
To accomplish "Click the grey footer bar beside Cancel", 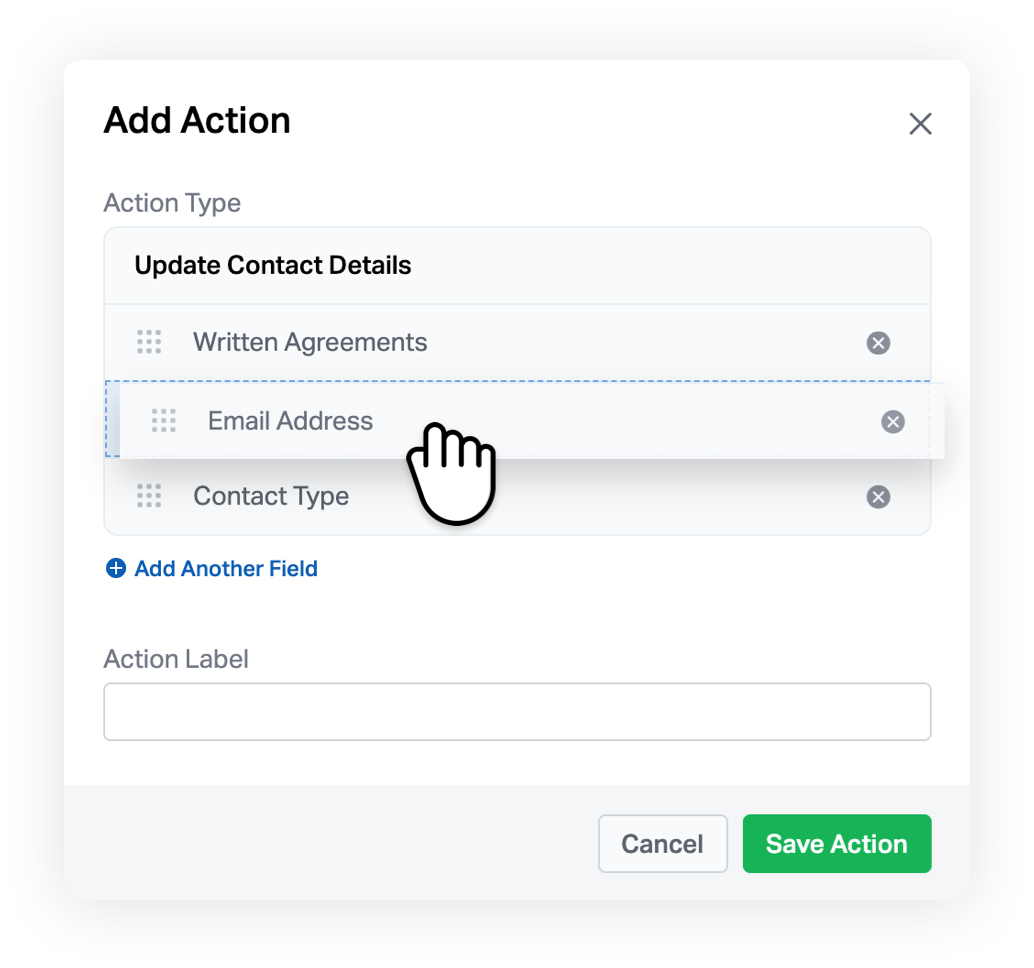I will point(330,843).
